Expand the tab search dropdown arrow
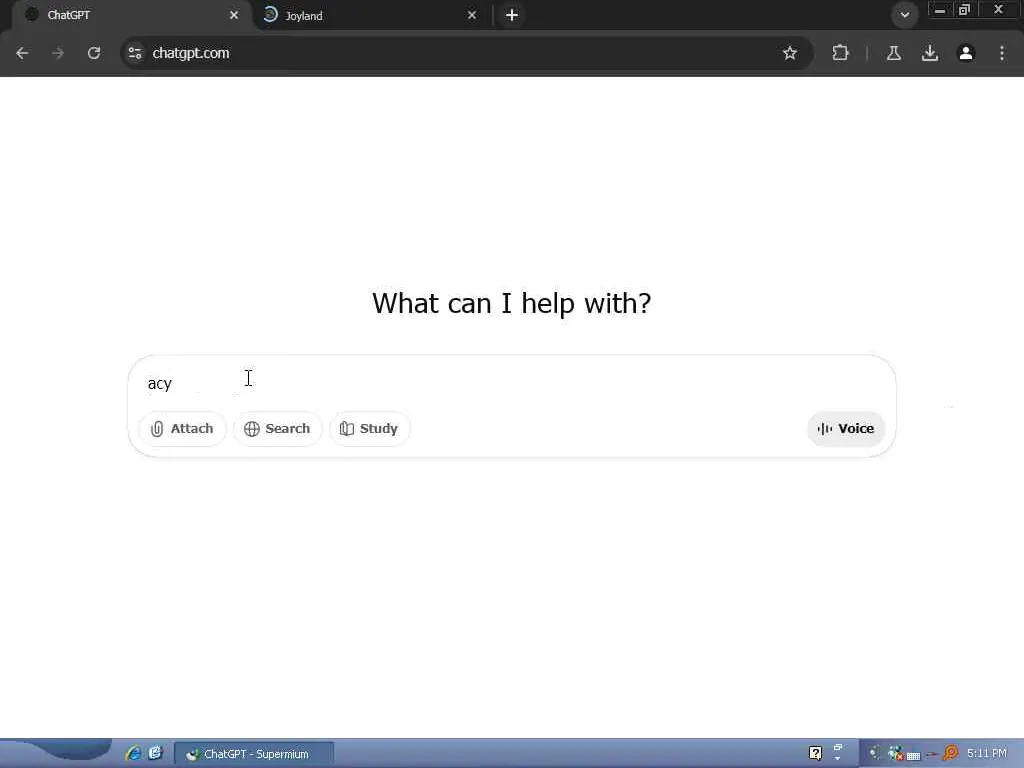 pos(904,15)
